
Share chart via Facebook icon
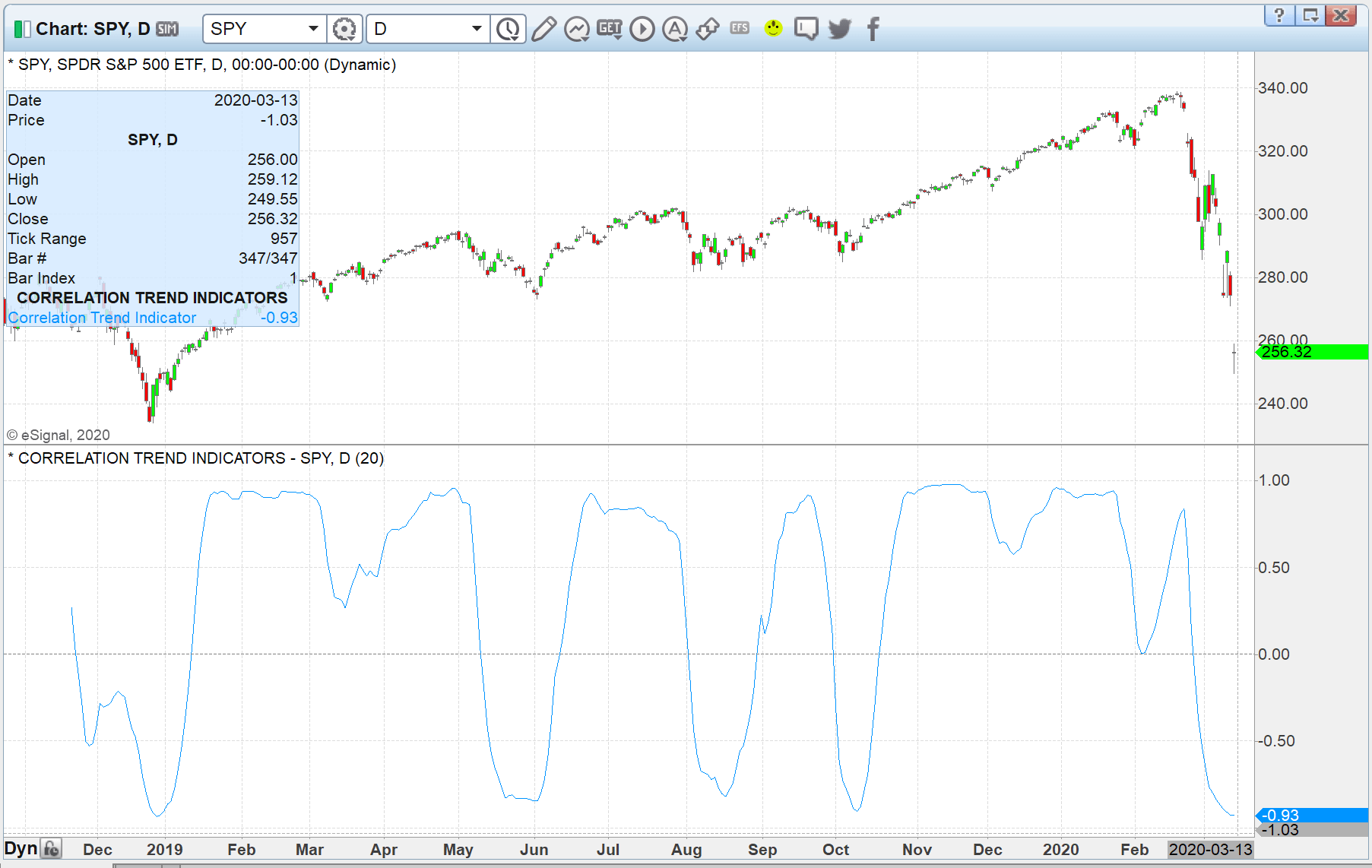pyautogui.click(x=873, y=29)
